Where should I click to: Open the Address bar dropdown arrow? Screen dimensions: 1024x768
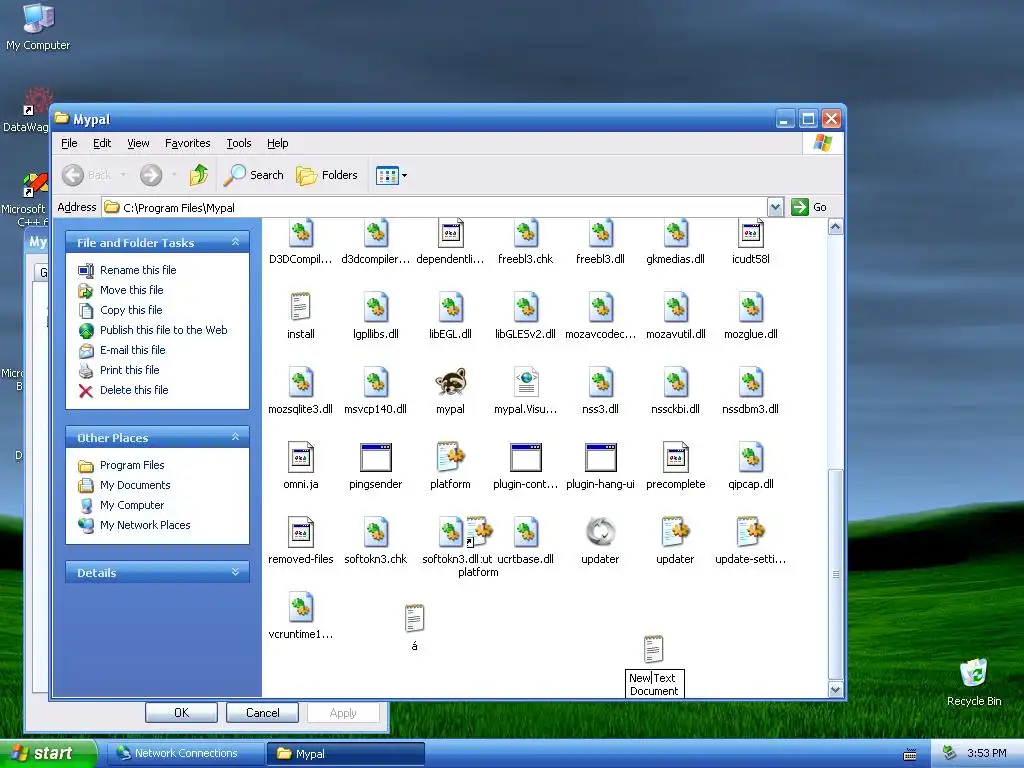point(775,208)
